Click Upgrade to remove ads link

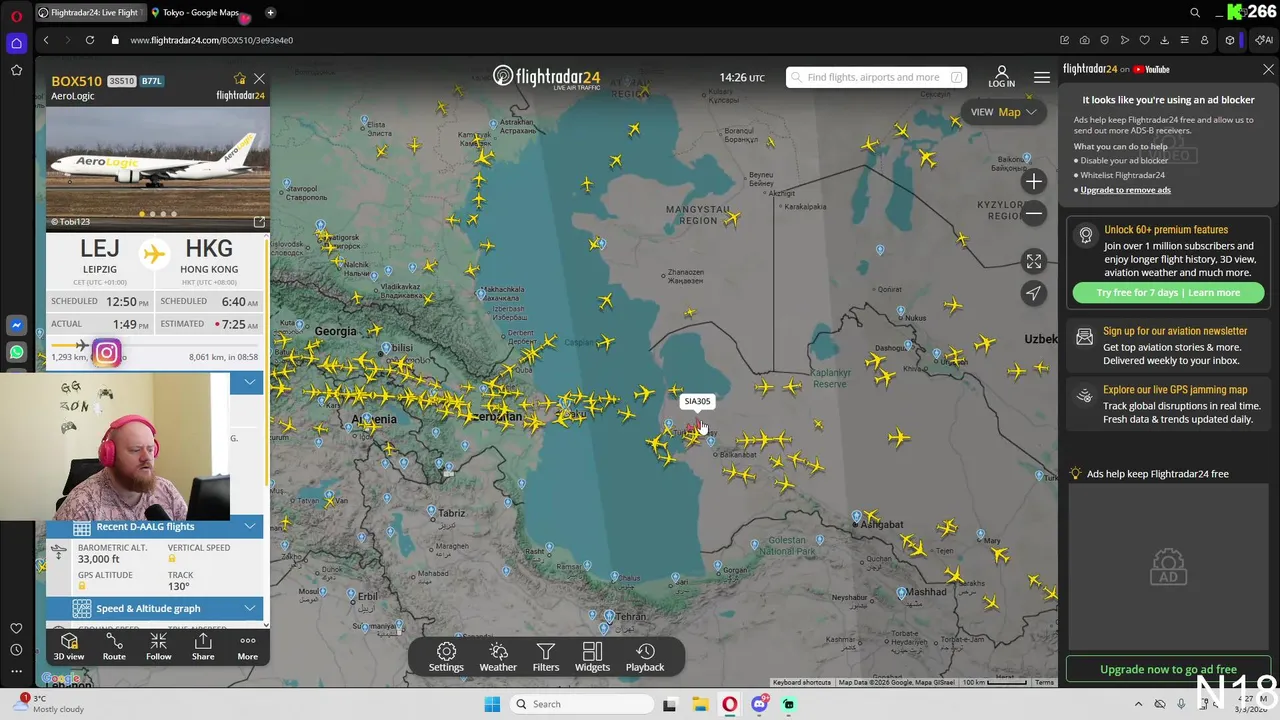click(x=1125, y=190)
